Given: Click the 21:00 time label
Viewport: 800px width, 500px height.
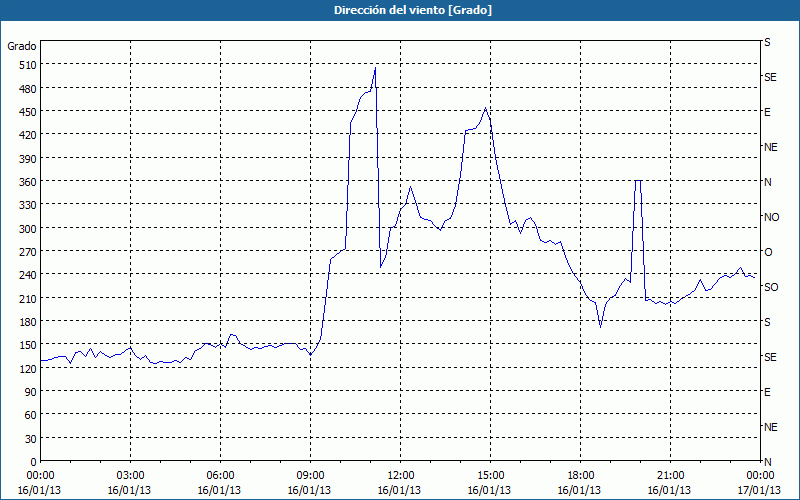Looking at the screenshot, I should pos(670,476).
